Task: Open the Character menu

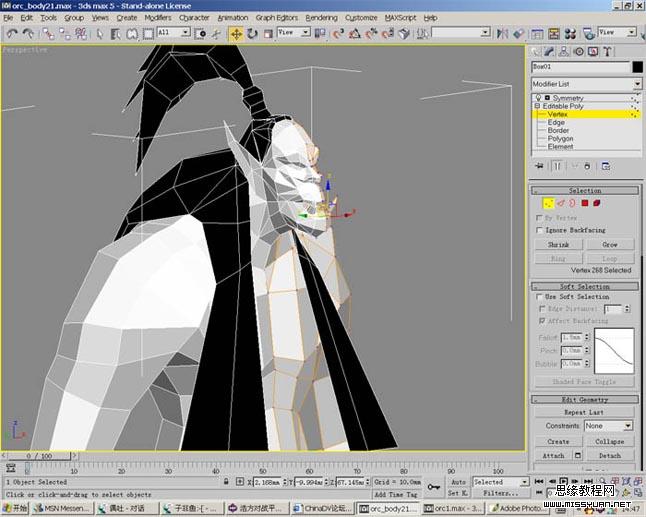Action: pos(194,18)
